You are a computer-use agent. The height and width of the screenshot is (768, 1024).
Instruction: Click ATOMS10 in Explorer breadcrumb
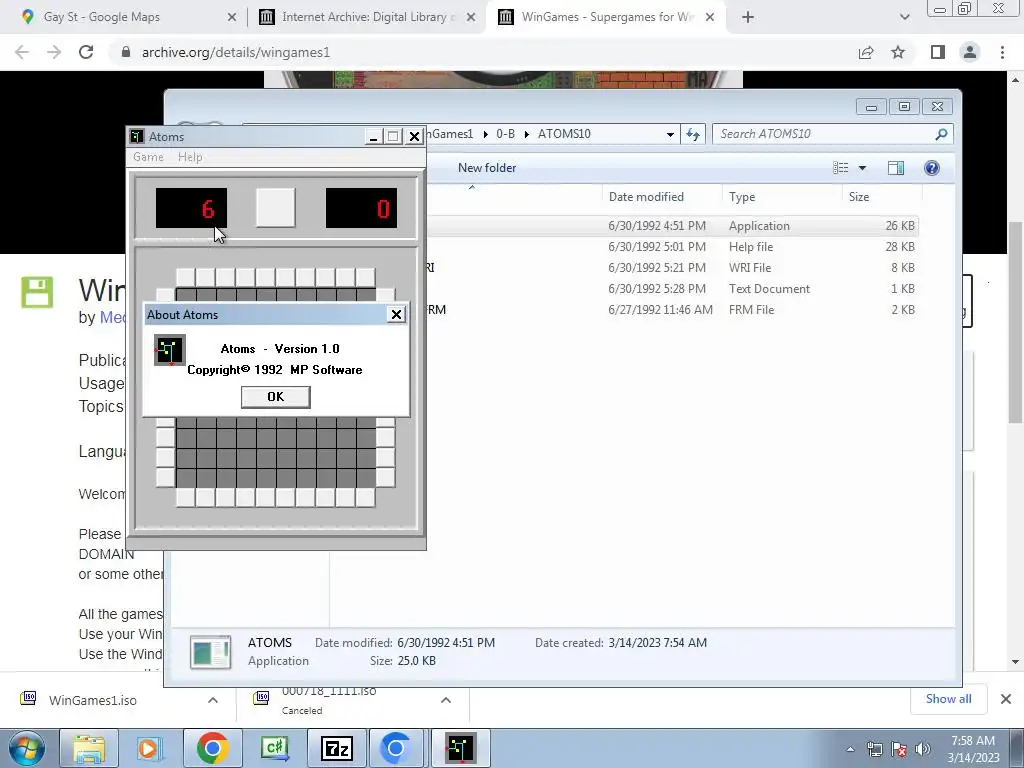click(x=564, y=134)
